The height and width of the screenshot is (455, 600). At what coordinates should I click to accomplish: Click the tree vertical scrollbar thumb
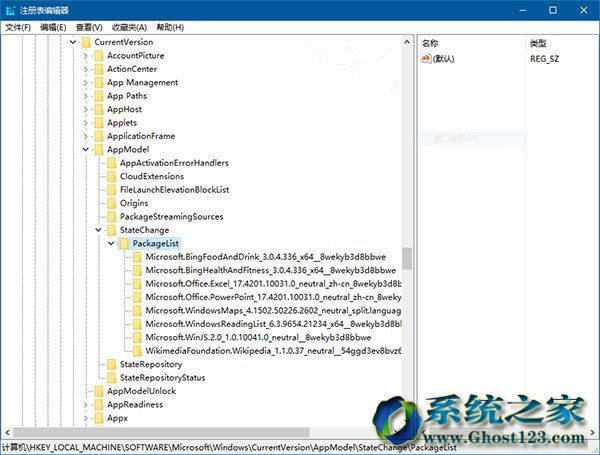(407, 258)
